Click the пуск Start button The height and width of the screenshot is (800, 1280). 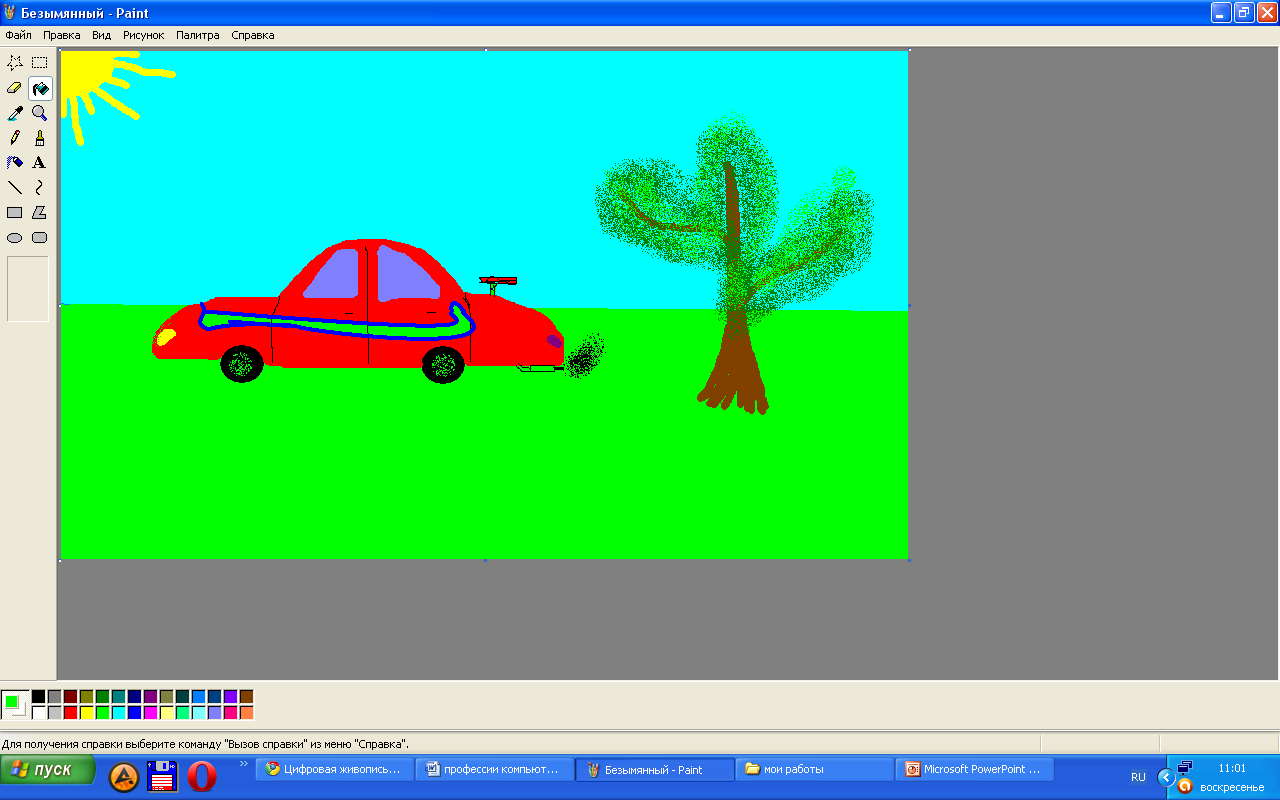(48, 770)
